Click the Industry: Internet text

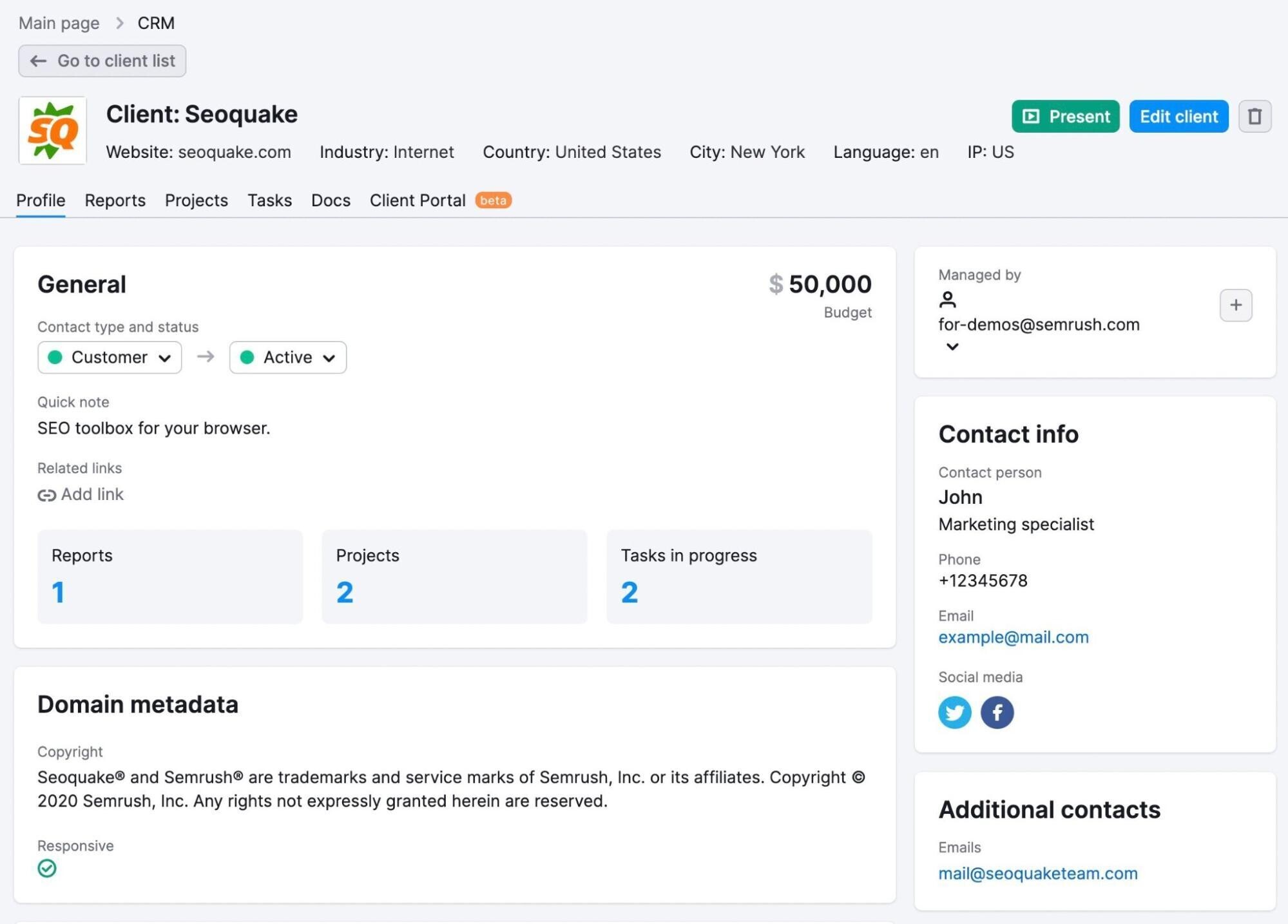[x=387, y=152]
